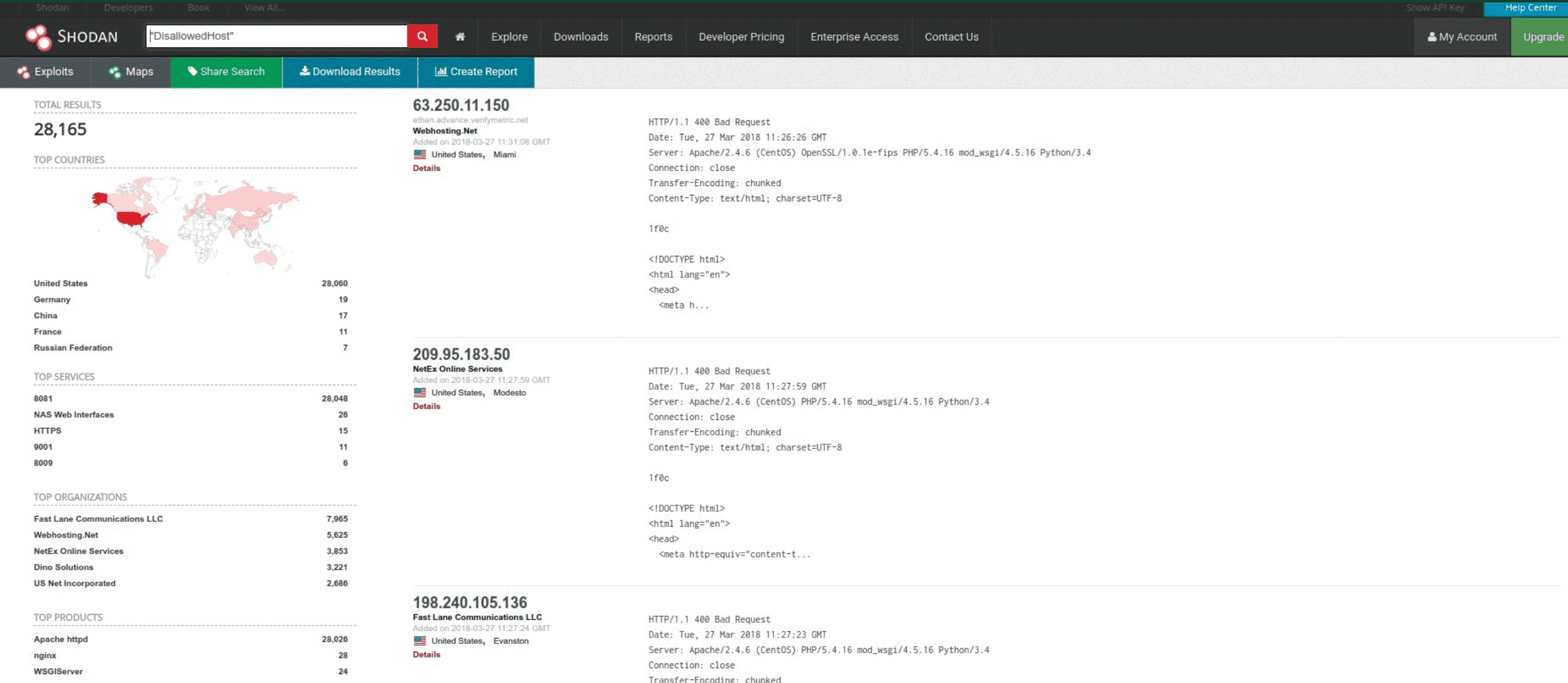
Task: Toggle Help Center panel
Action: [1526, 7]
